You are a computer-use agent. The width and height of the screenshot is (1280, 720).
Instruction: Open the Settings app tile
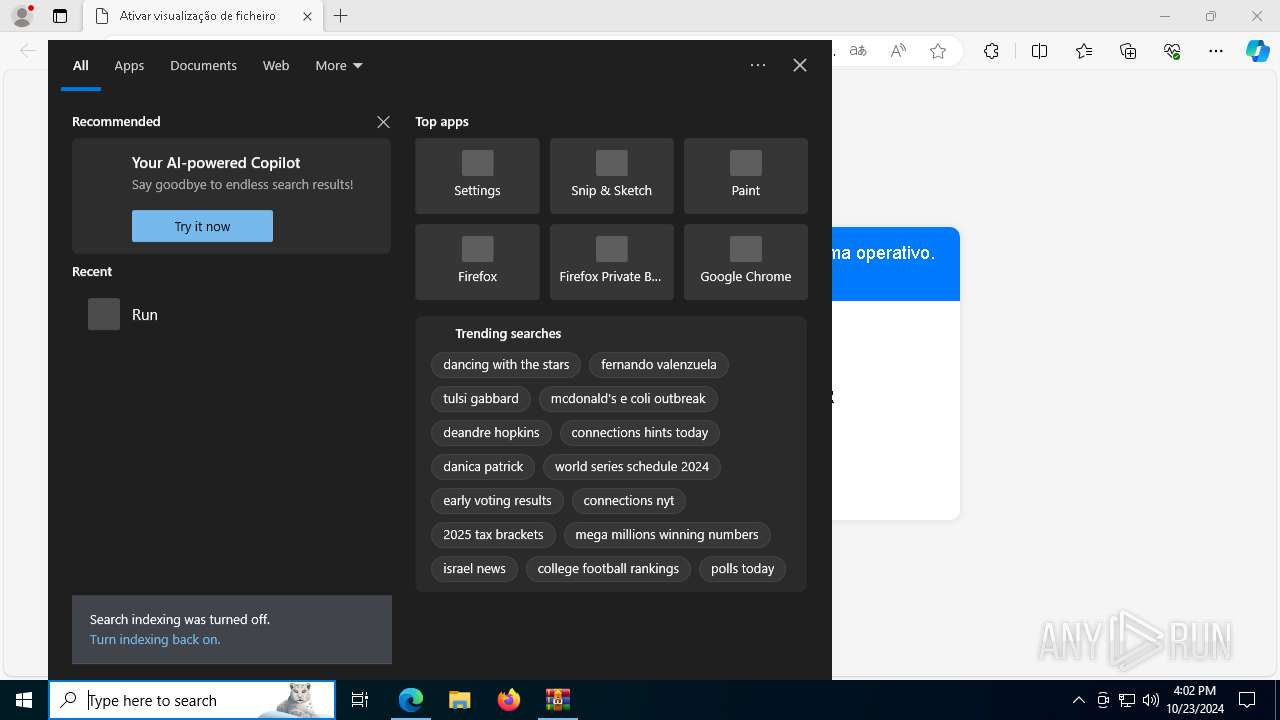coord(477,176)
